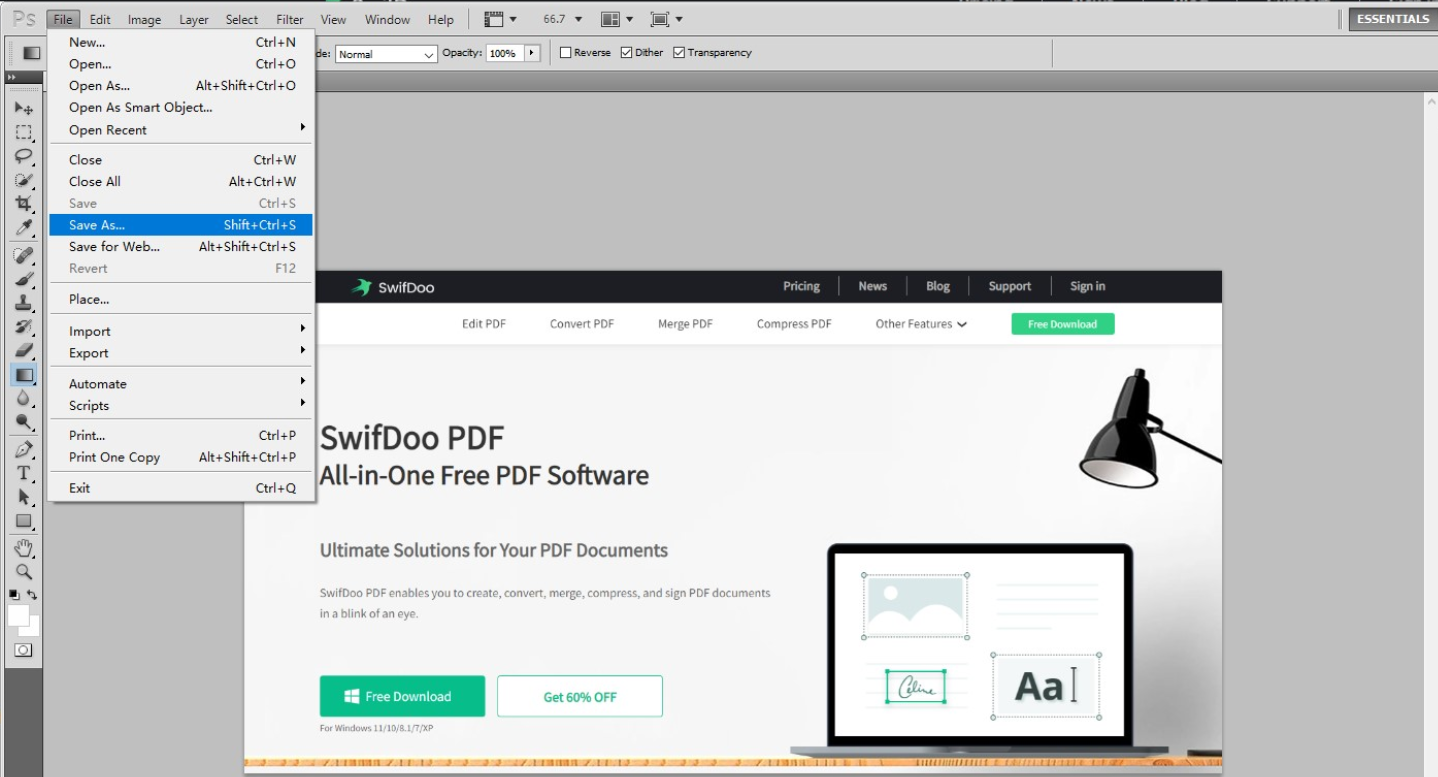The image size is (1438, 777).
Task: Reset default foreground and background colors
Action: [14, 594]
